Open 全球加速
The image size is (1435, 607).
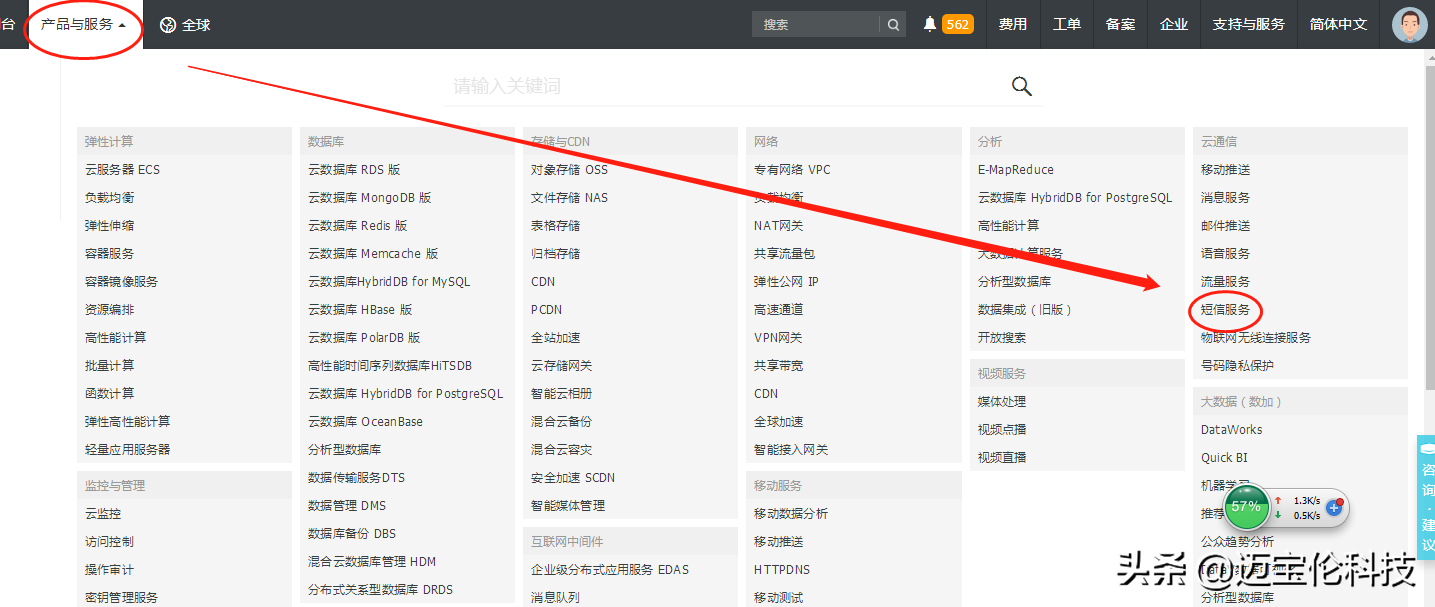(779, 422)
